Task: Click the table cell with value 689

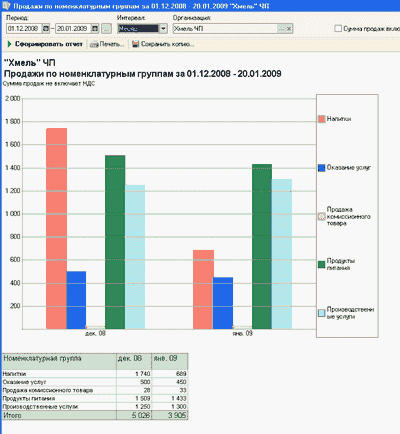Action: 170,374
